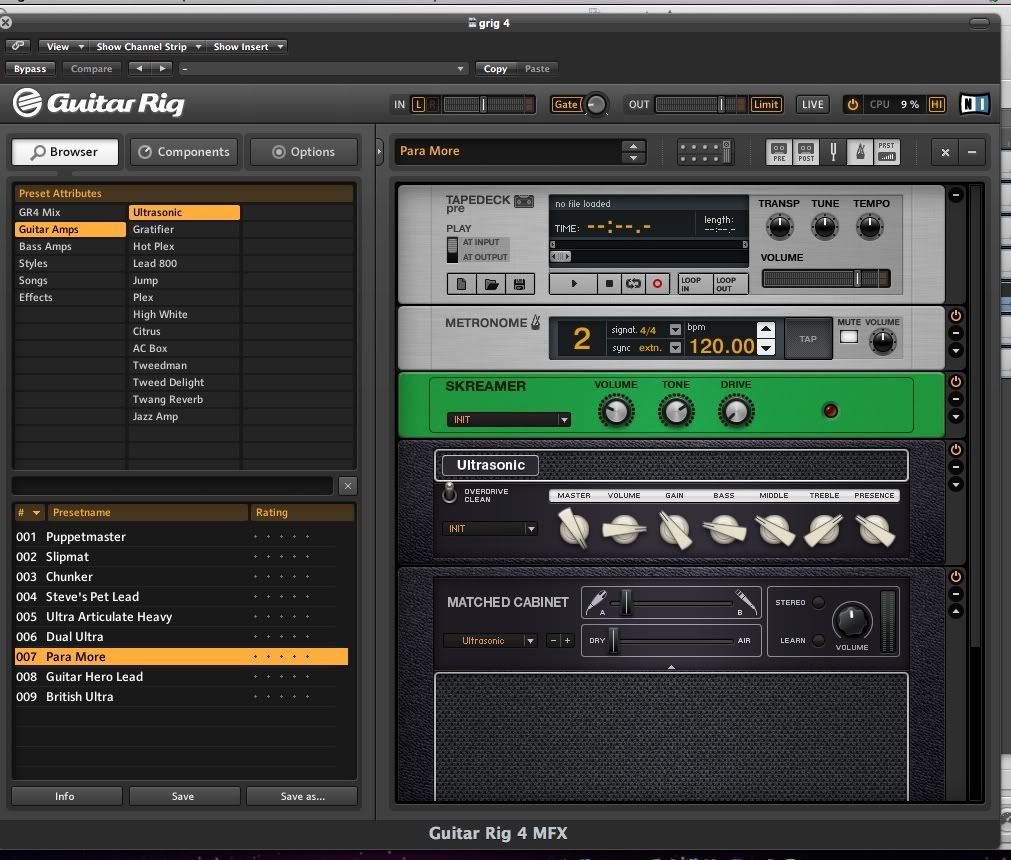Open the Matched Cabinet Ultrasonic dropdown

[x=490, y=640]
